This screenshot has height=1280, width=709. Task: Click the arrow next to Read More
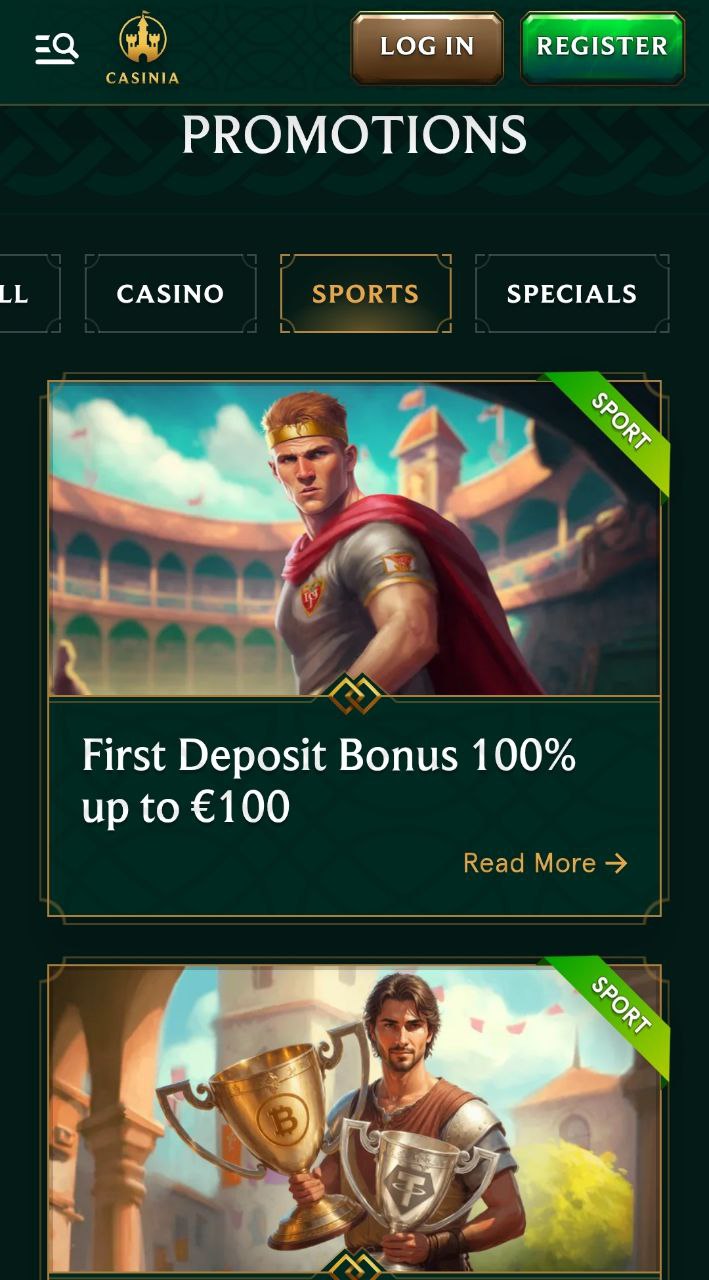(x=617, y=863)
